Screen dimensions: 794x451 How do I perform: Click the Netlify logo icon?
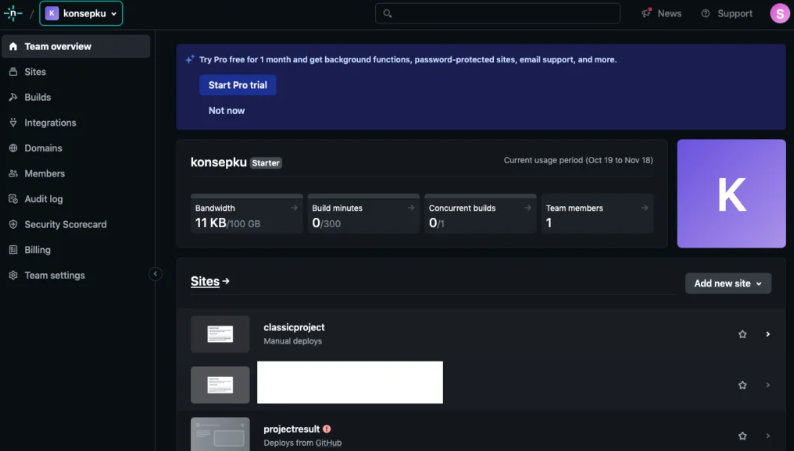(x=13, y=13)
